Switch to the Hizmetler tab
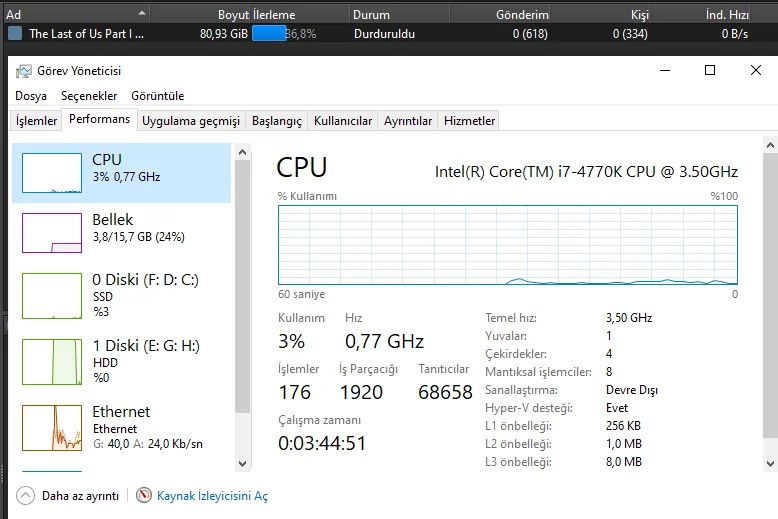Image resolution: width=778 pixels, height=519 pixels. pos(469,121)
